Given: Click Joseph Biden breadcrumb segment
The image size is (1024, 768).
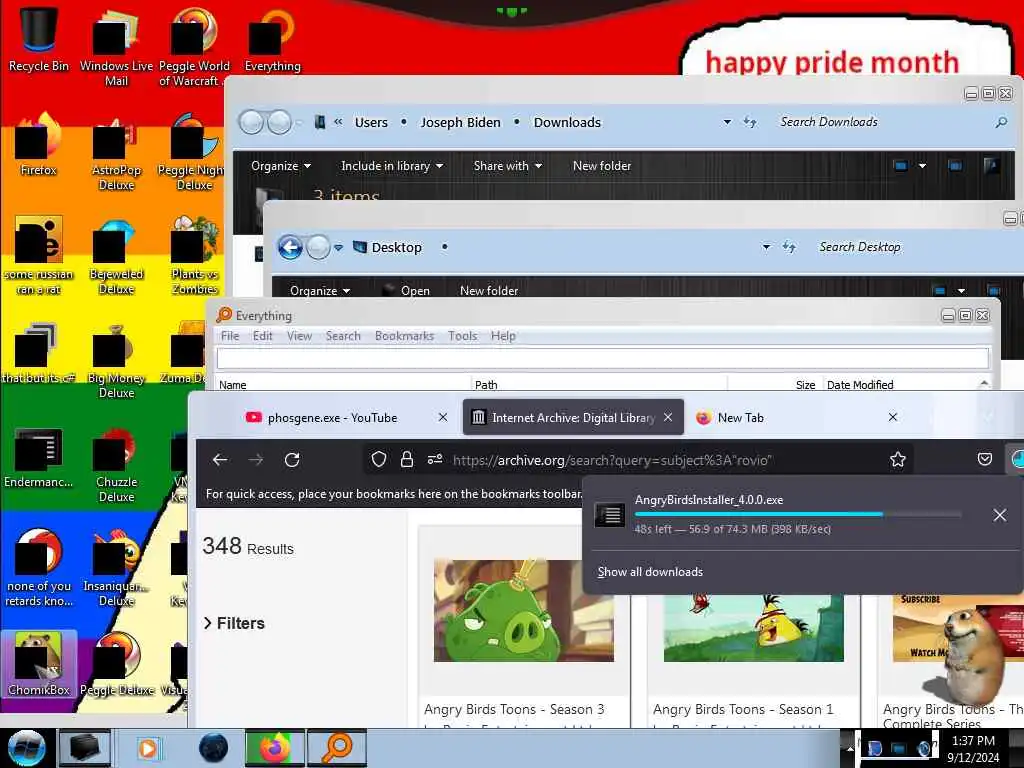Looking at the screenshot, I should tap(460, 122).
